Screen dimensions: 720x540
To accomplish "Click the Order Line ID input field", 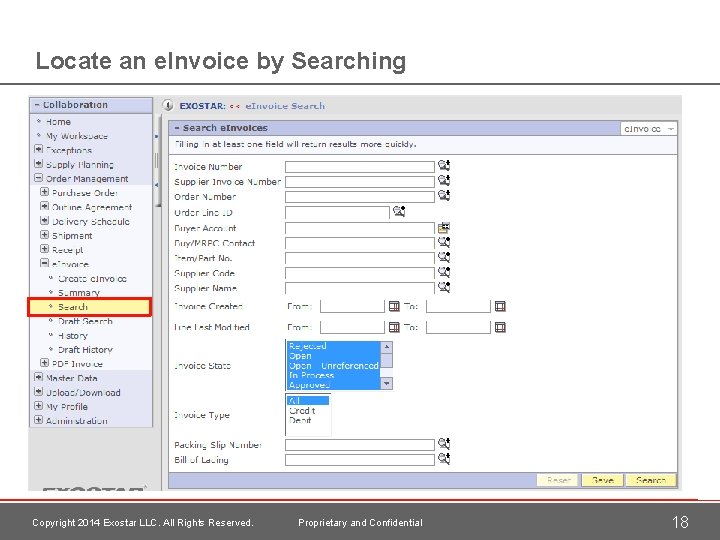I will coord(338,213).
